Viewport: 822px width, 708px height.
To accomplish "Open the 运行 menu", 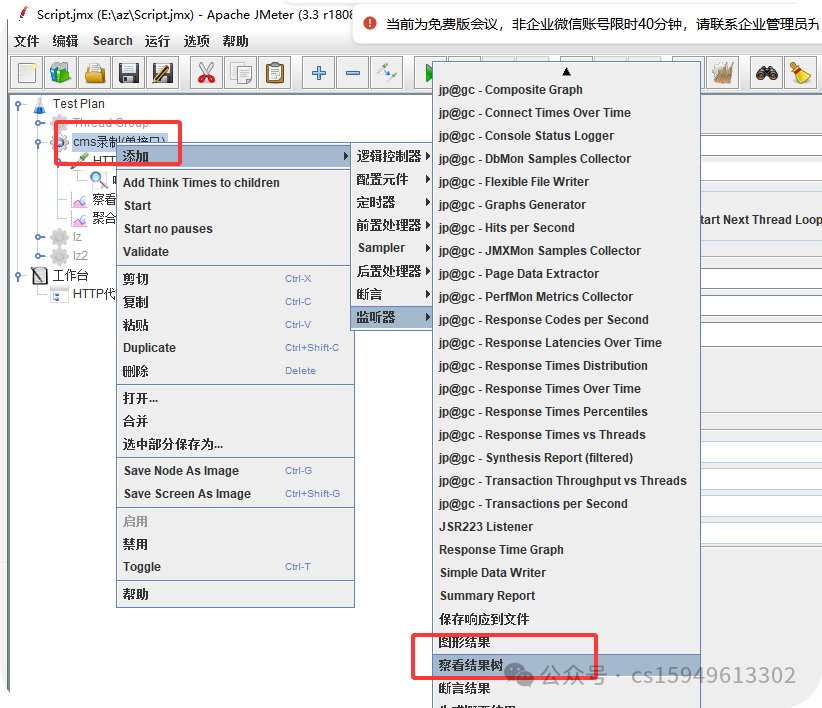I will coord(157,41).
